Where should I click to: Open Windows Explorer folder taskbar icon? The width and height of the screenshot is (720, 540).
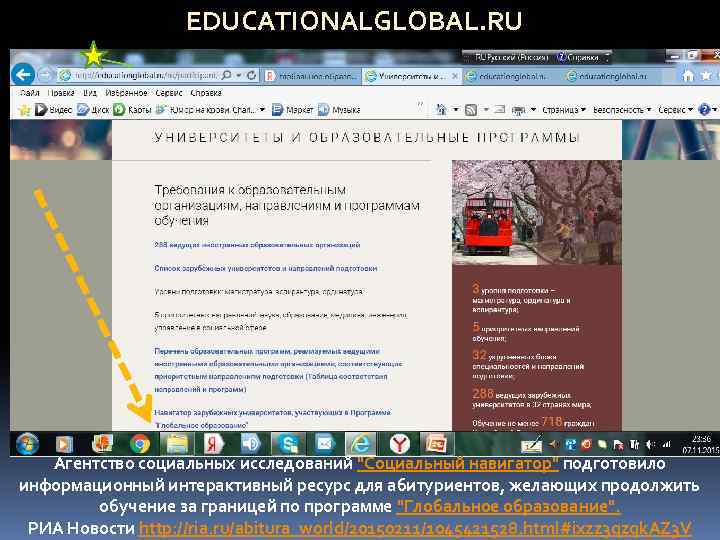(x=177, y=444)
